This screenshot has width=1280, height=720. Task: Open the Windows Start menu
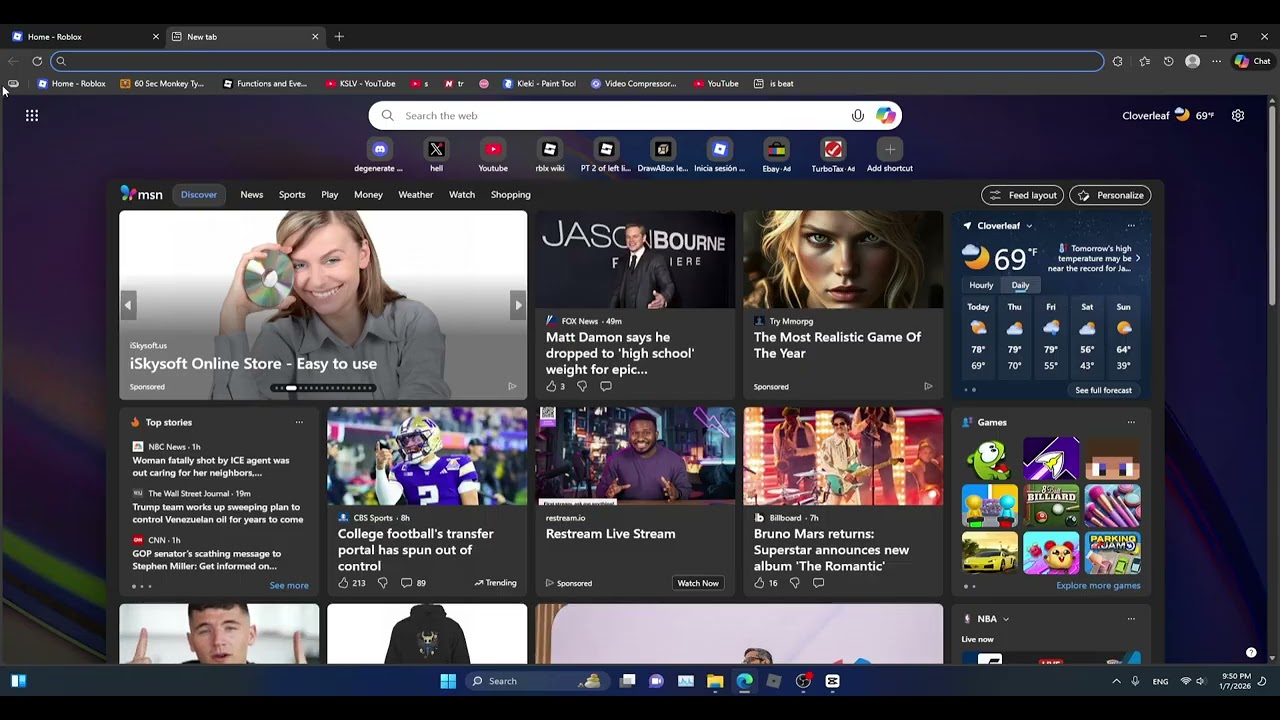click(x=448, y=681)
